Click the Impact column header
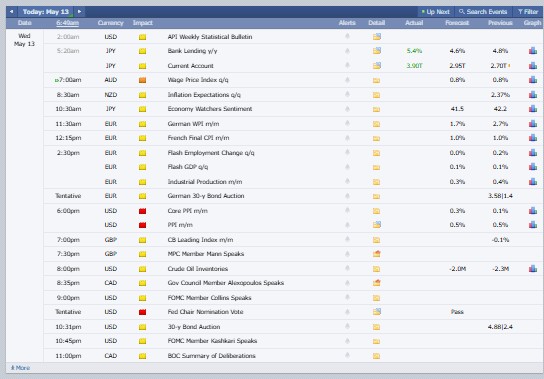This screenshot has width=544, height=379. tap(143, 23)
